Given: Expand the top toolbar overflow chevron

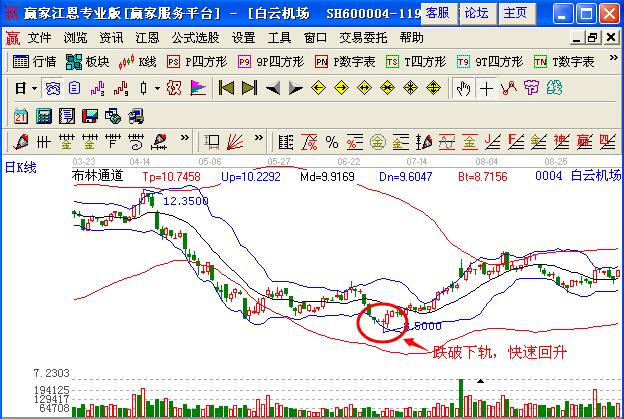Looking at the screenshot, I should coord(613,58).
